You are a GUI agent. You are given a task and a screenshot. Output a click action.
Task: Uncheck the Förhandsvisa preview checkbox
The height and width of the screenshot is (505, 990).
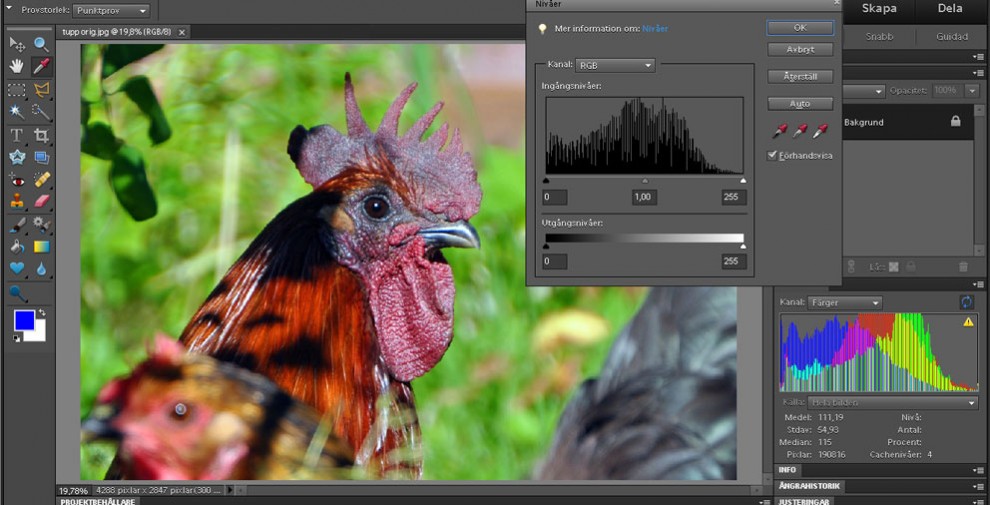coord(772,155)
